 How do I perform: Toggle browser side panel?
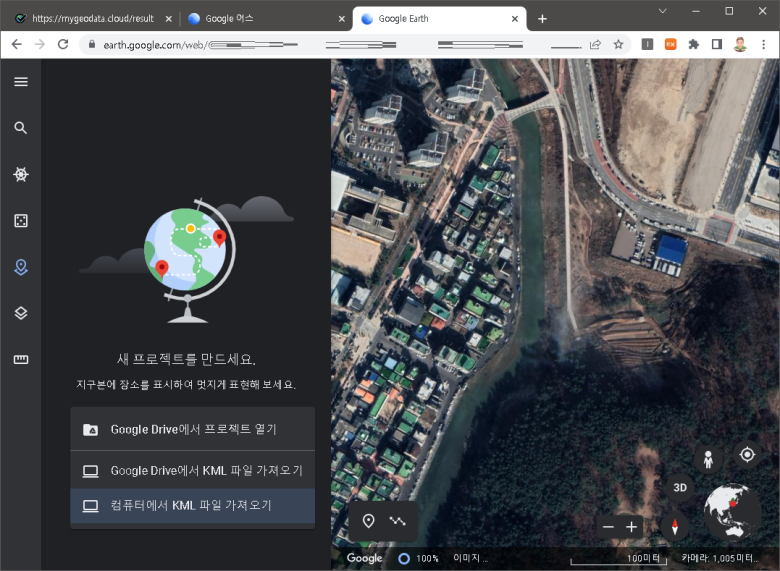point(717,44)
